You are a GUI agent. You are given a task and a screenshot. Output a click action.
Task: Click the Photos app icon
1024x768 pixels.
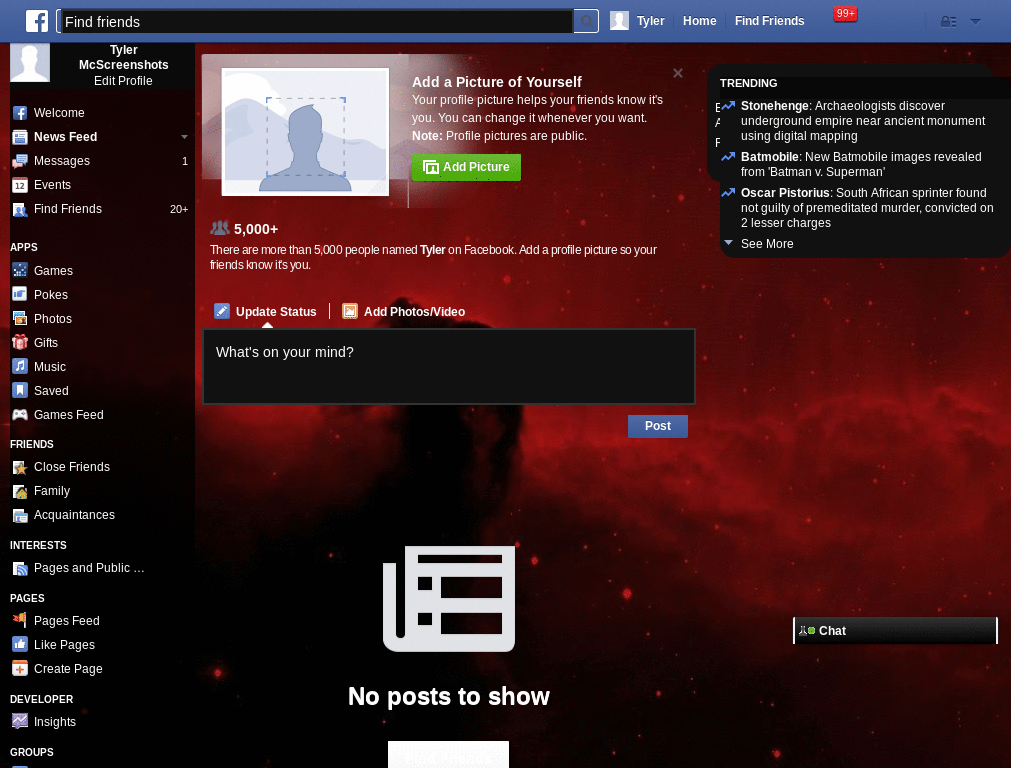(x=20, y=318)
